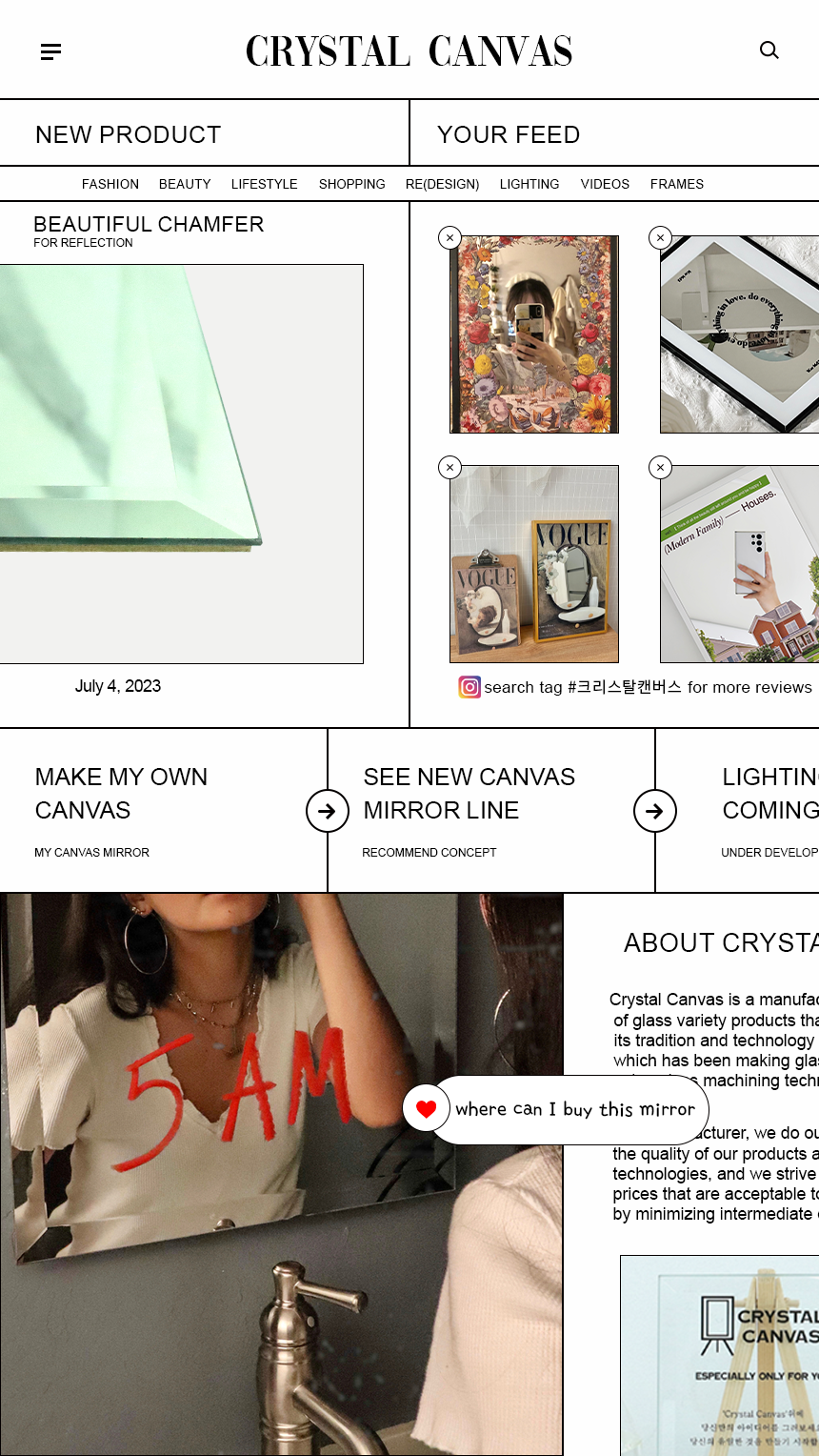Click the search magnifier icon
Image resolution: width=819 pixels, height=1456 pixels.
[769, 51]
